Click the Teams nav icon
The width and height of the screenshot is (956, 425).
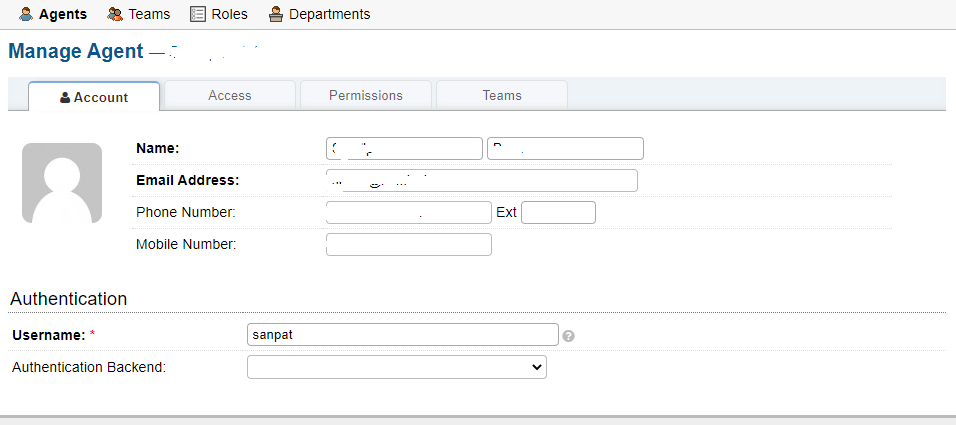[115, 14]
